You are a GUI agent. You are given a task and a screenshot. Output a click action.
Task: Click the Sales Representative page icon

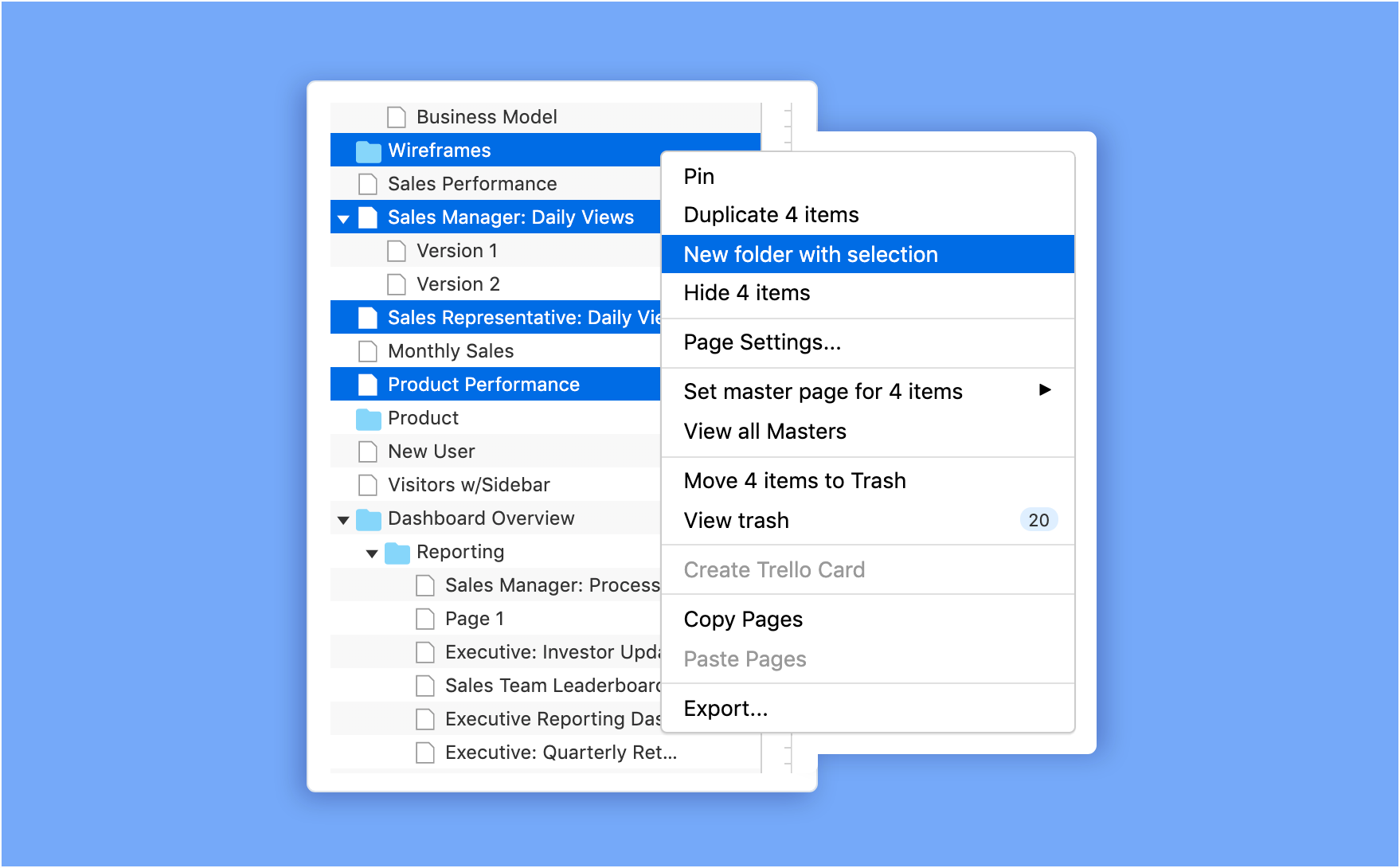(368, 318)
